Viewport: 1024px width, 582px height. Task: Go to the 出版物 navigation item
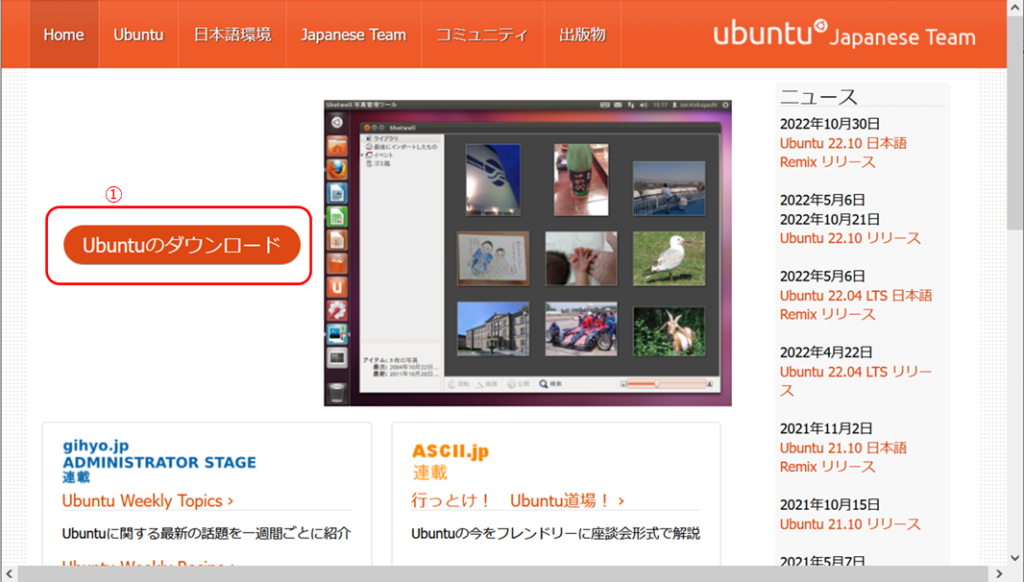582,35
